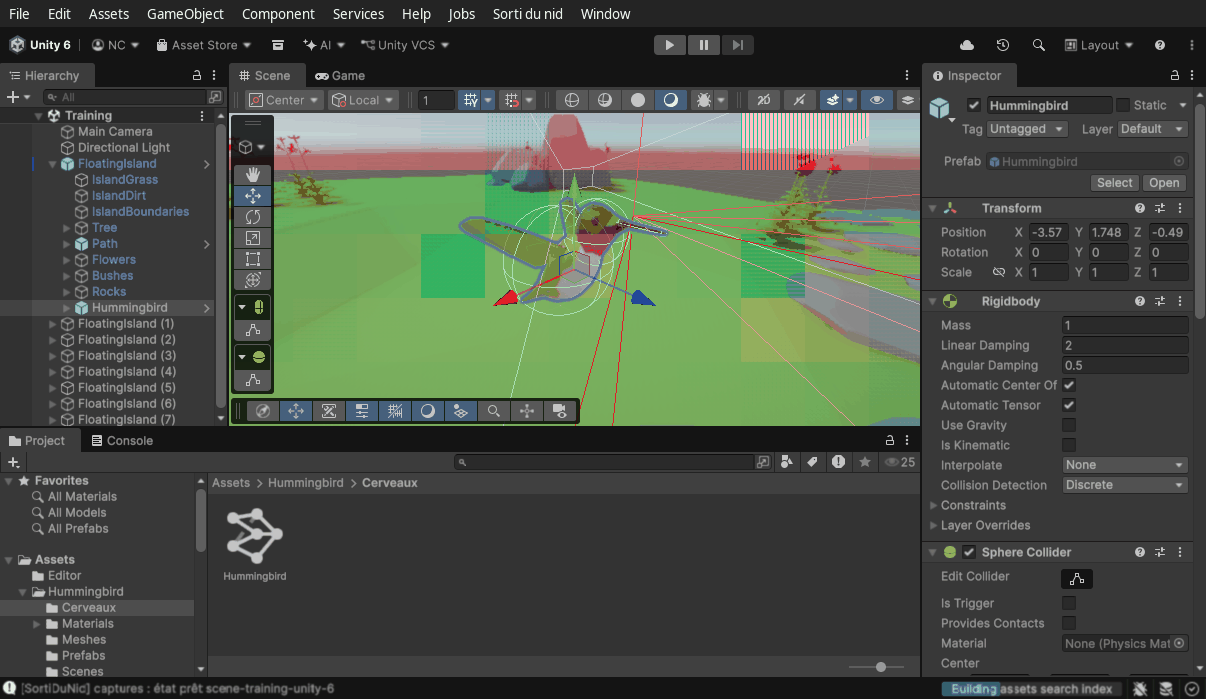This screenshot has height=699, width=1206.
Task: Enable the Is Trigger checkbox
Action: point(1069,603)
